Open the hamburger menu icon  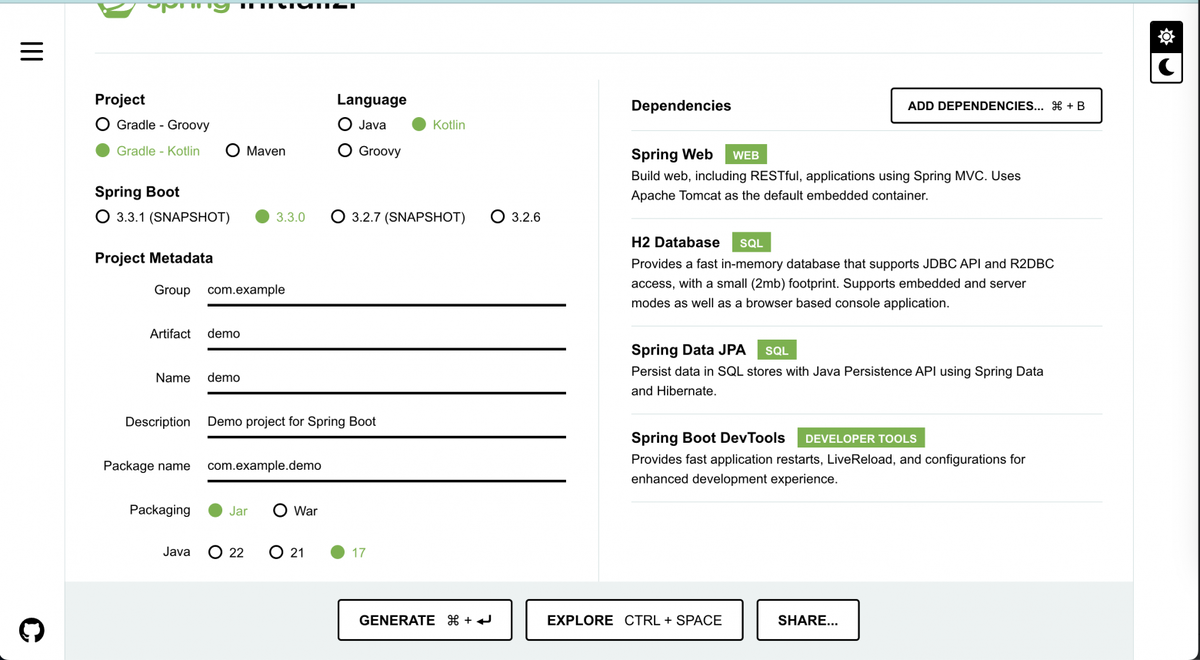pos(32,51)
